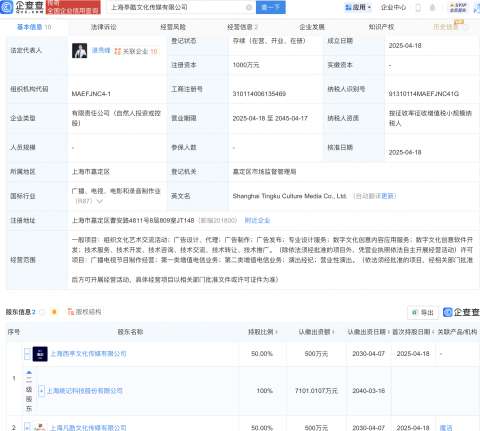Open header notification bell

coord(432,7)
